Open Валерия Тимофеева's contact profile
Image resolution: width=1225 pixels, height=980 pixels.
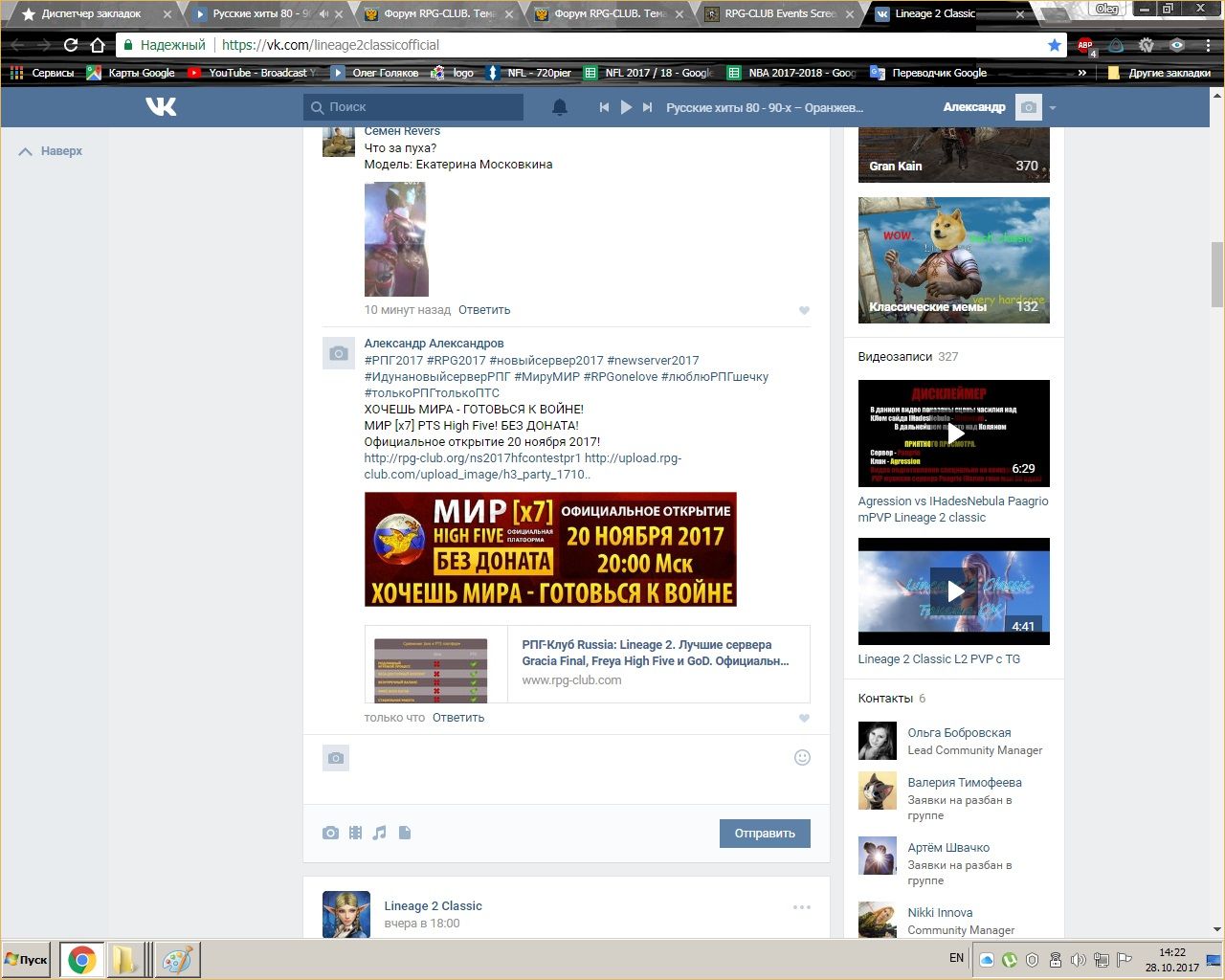[965, 783]
